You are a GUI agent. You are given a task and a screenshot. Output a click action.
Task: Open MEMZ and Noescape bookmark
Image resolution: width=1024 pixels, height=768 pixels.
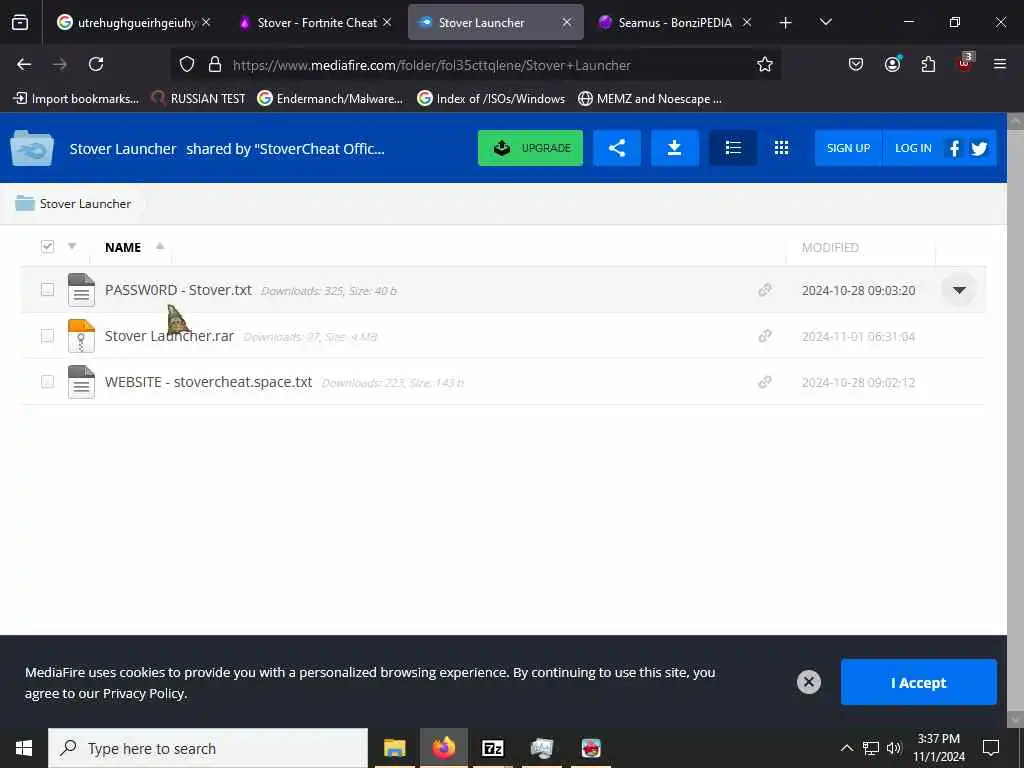[x=650, y=99]
